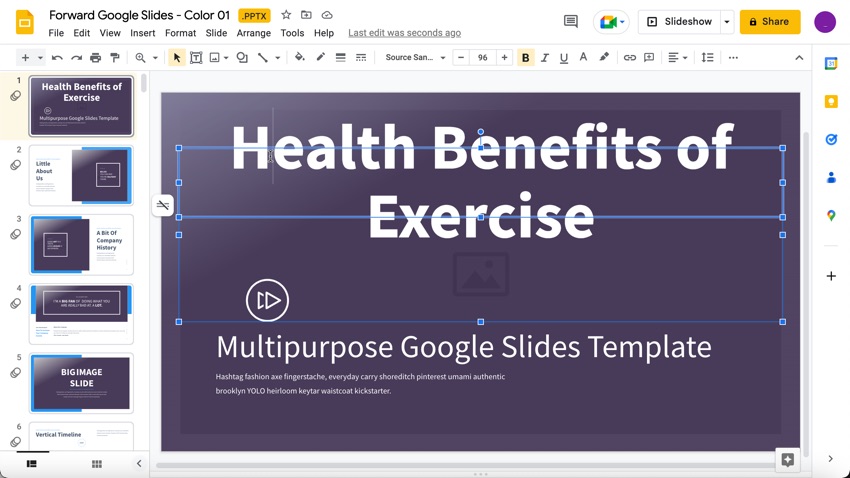Switch to filmstrip view
850x478 pixels.
coord(31,464)
